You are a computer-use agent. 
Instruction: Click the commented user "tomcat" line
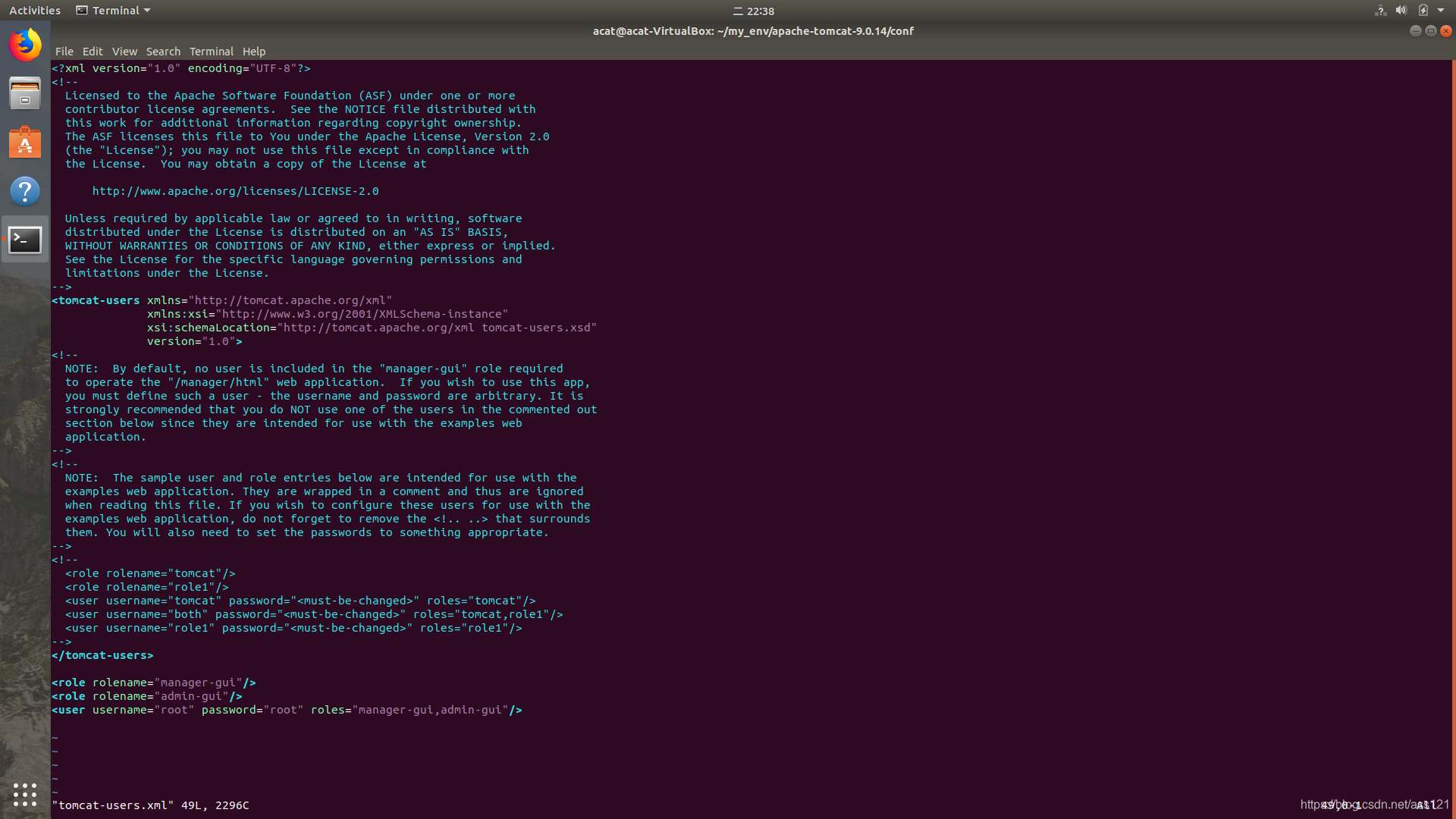click(300, 601)
